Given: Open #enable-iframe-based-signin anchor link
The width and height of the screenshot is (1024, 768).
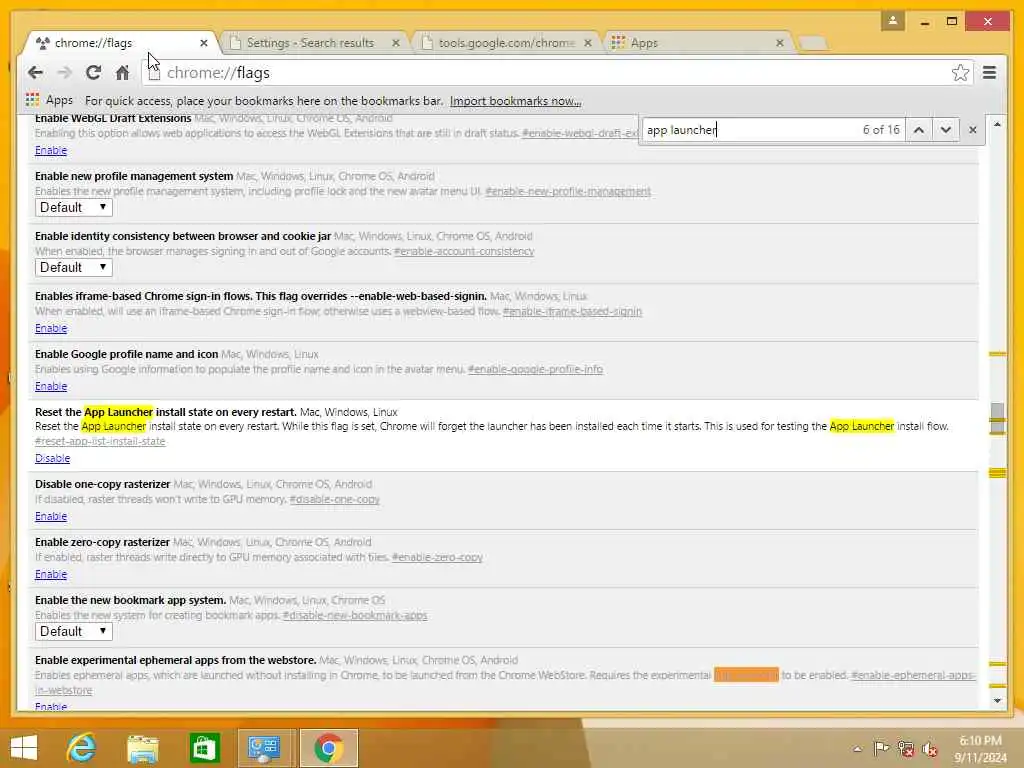Looking at the screenshot, I should [x=572, y=312].
